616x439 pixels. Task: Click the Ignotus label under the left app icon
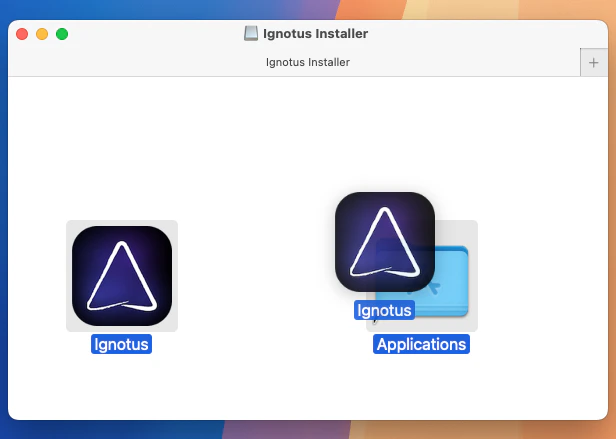(121, 344)
